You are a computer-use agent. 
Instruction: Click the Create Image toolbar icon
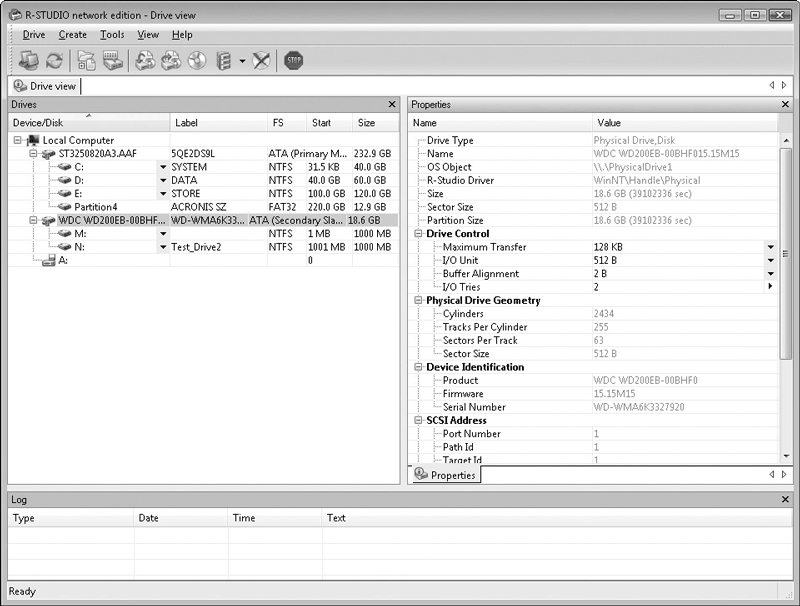(x=171, y=61)
